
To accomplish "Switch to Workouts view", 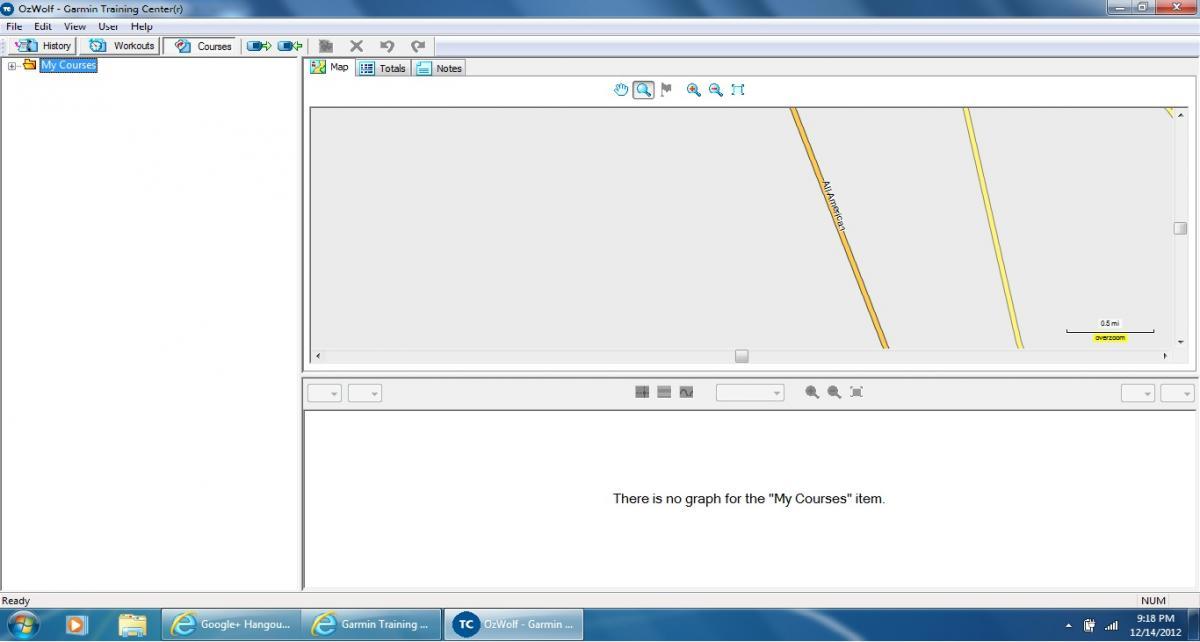I will 122,46.
